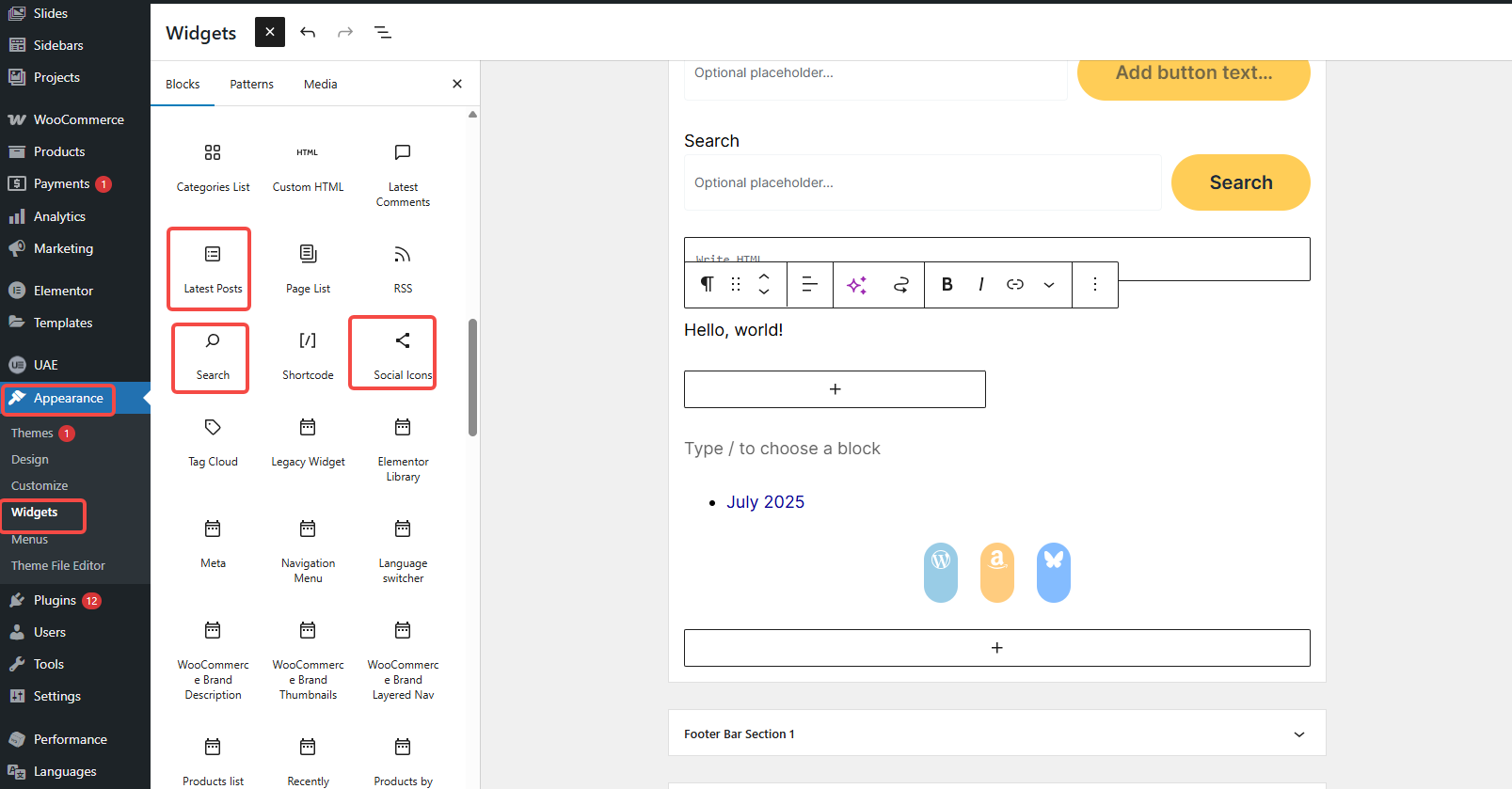Screen dimensions: 1512x789
Task: Select the Latest Posts block
Action: (213, 268)
